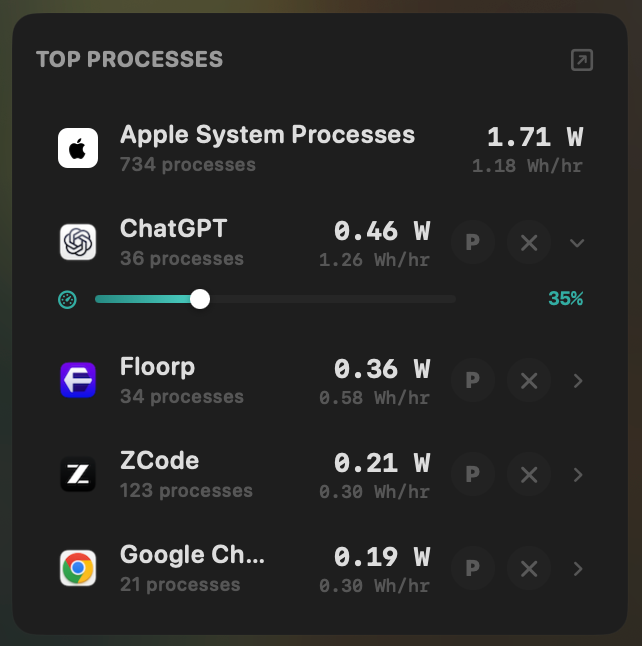Click the teal speedometer limiter icon

tap(67, 300)
